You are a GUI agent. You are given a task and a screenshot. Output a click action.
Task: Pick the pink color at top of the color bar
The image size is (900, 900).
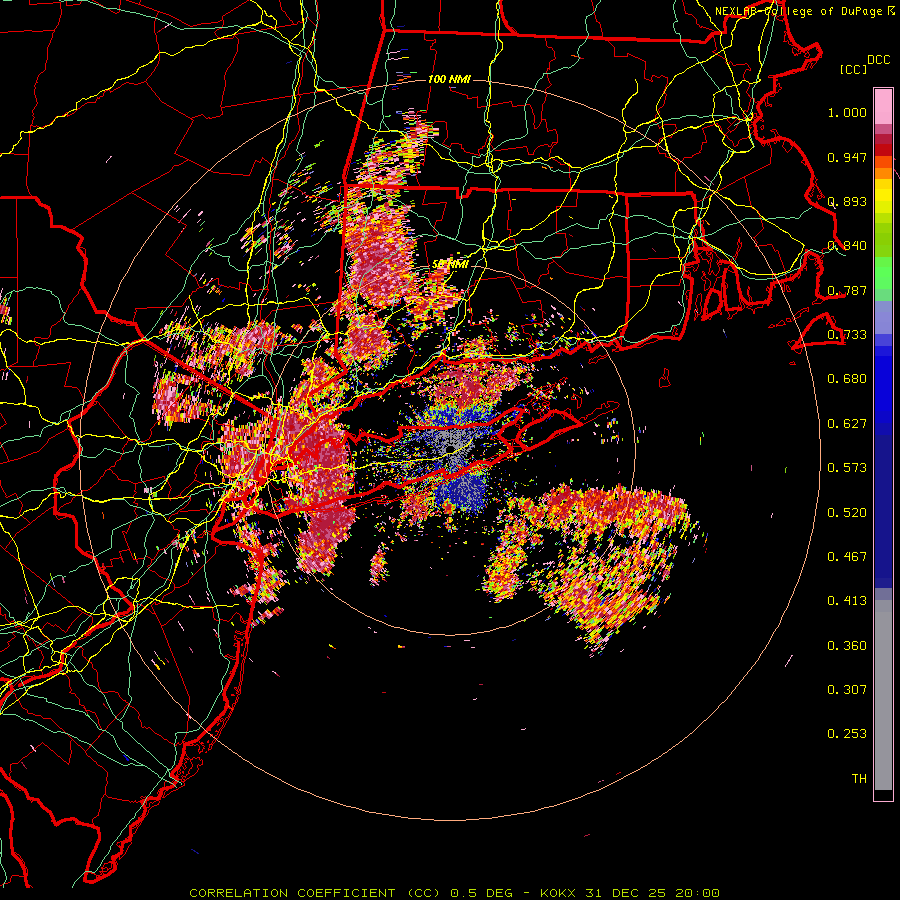click(883, 106)
